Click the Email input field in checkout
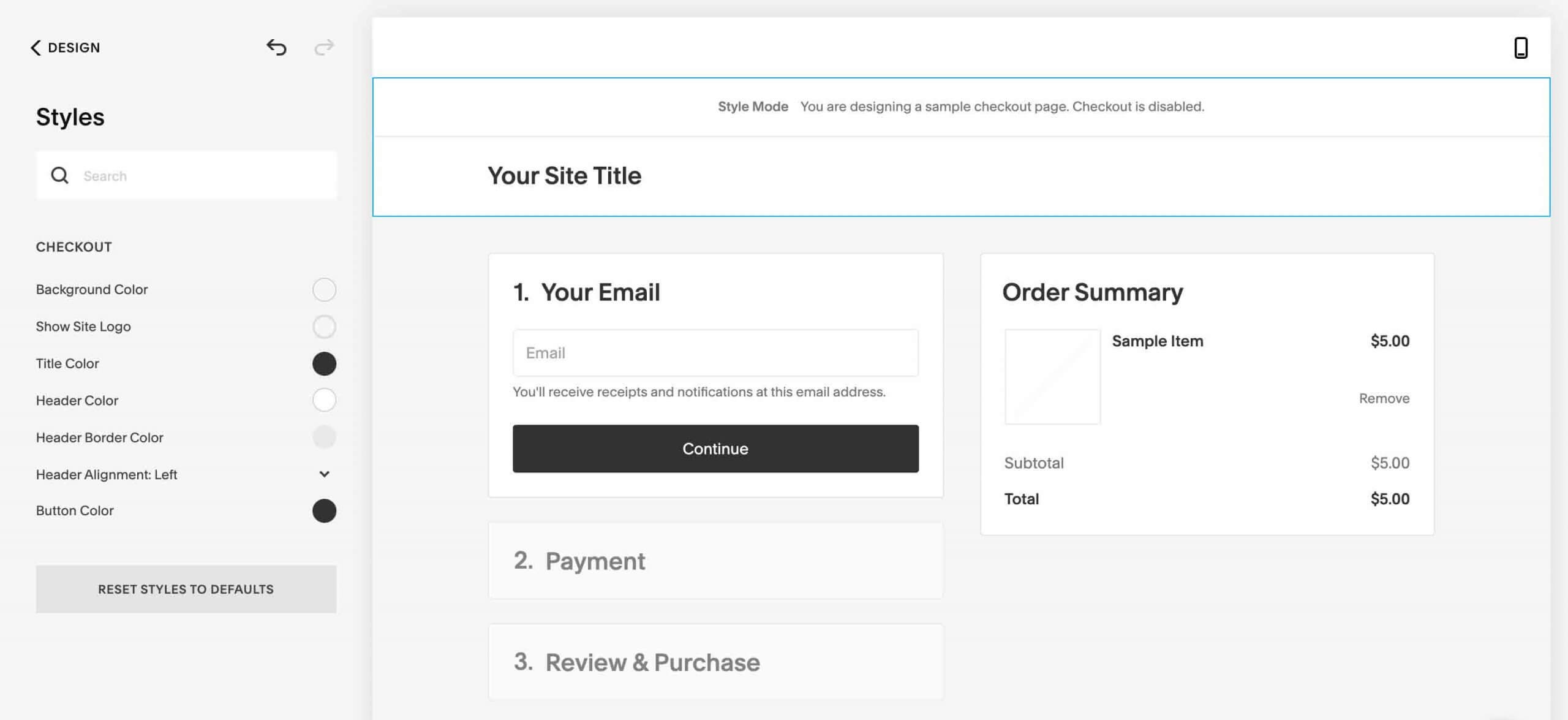The width and height of the screenshot is (1568, 720). click(x=715, y=353)
